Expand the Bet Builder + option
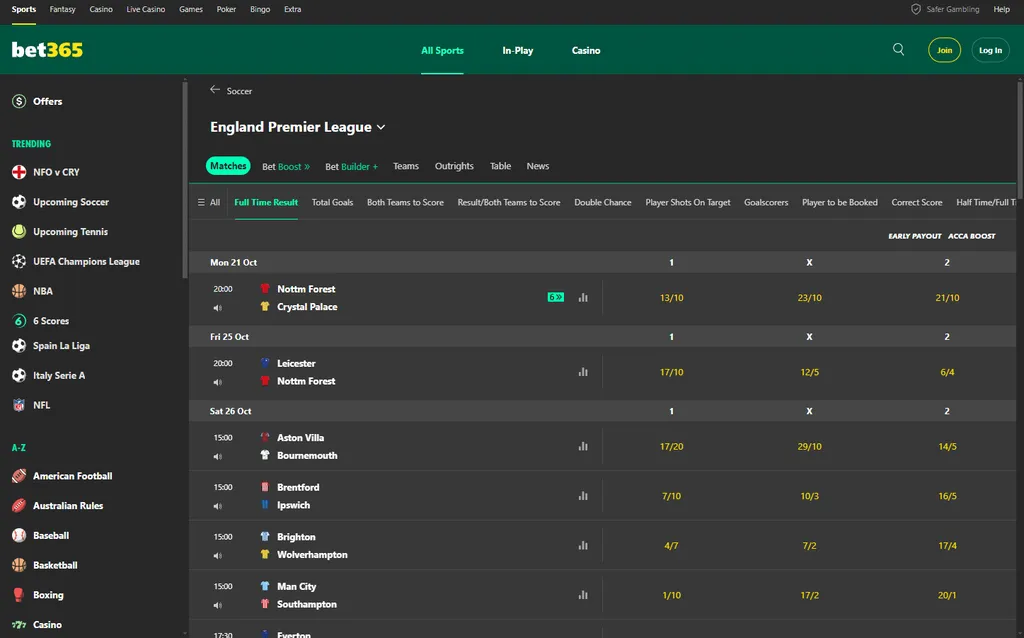Image resolution: width=1024 pixels, height=638 pixels. 351,167
